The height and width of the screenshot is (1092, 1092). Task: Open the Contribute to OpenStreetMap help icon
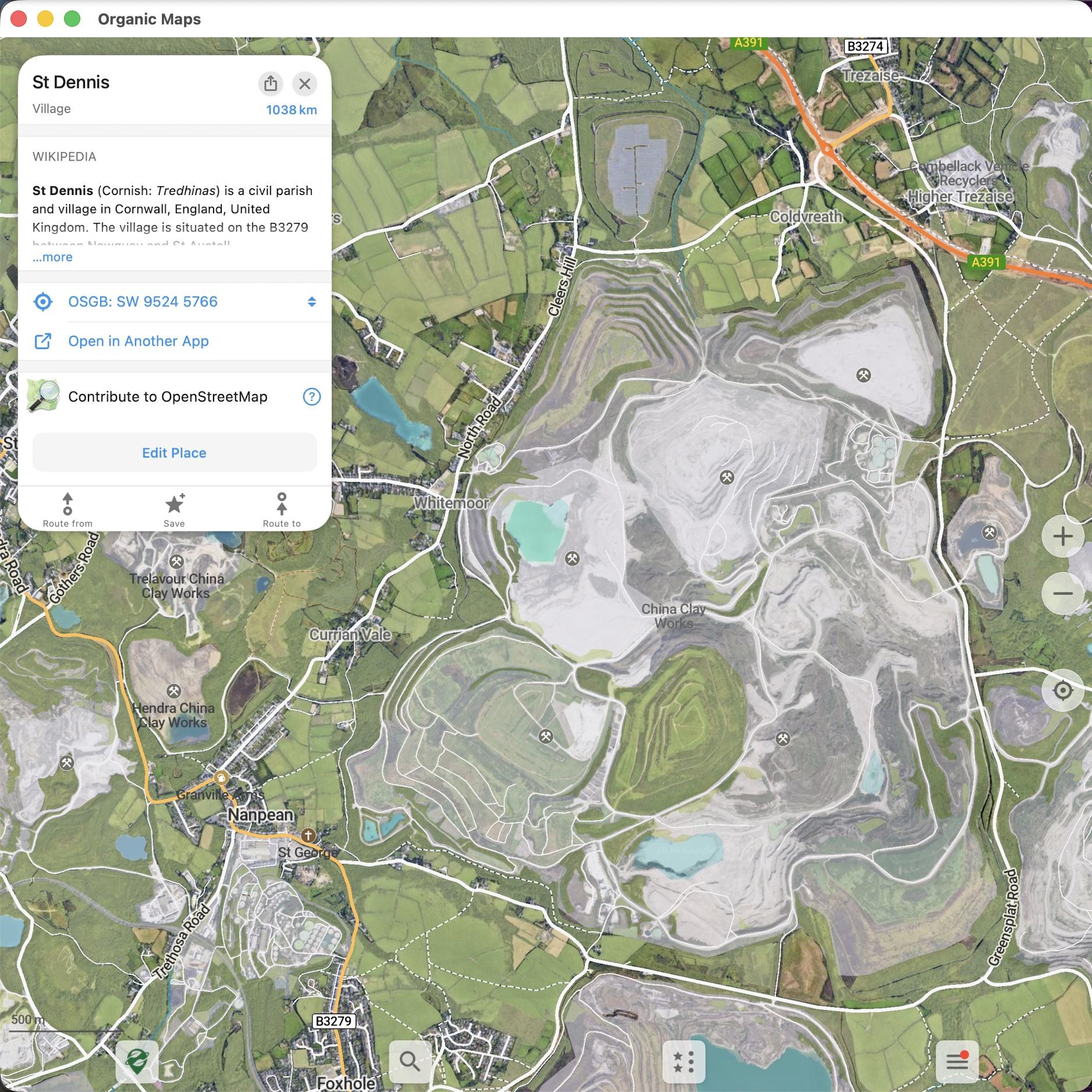point(312,397)
